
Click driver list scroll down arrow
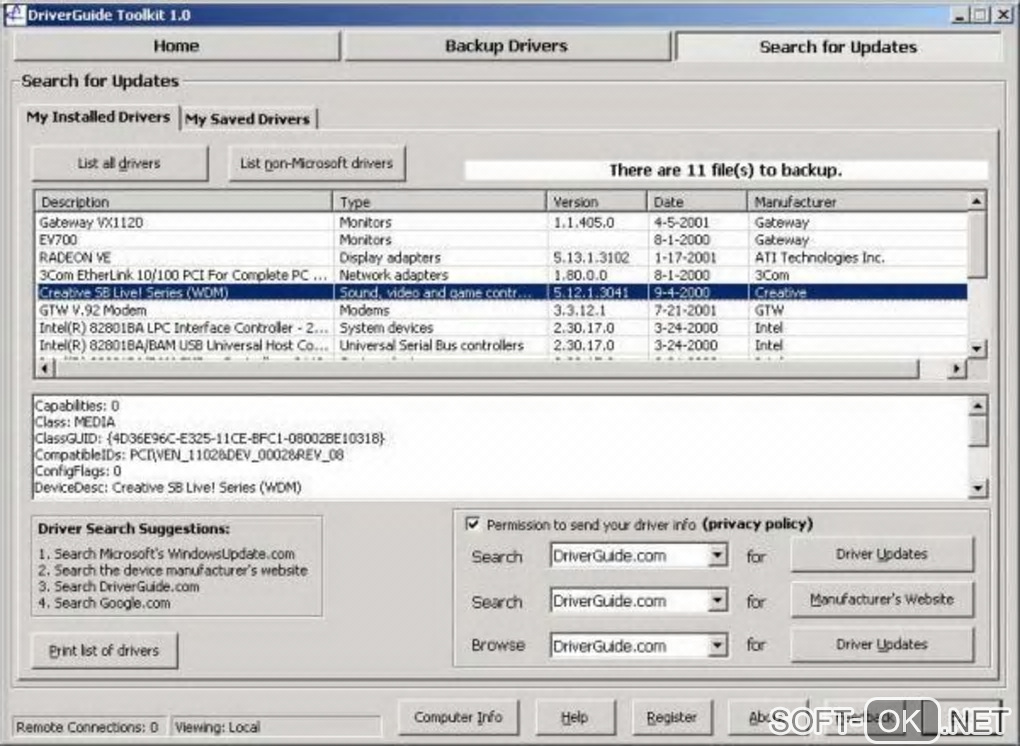pos(976,349)
